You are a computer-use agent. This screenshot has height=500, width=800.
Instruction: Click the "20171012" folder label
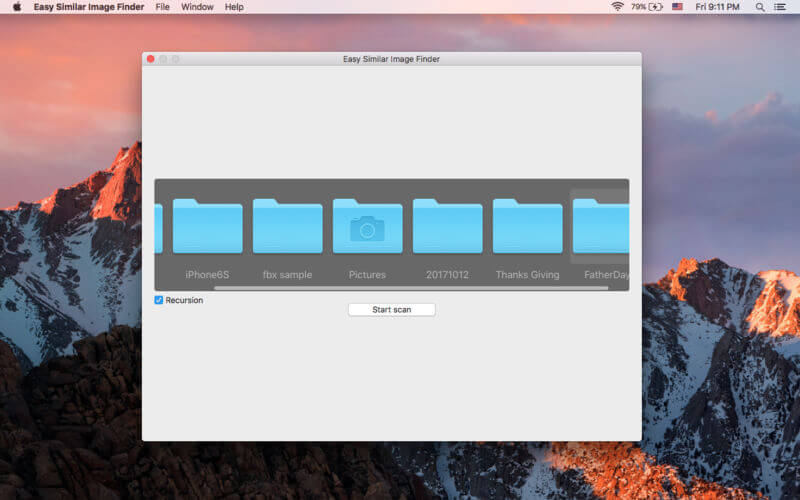447,274
